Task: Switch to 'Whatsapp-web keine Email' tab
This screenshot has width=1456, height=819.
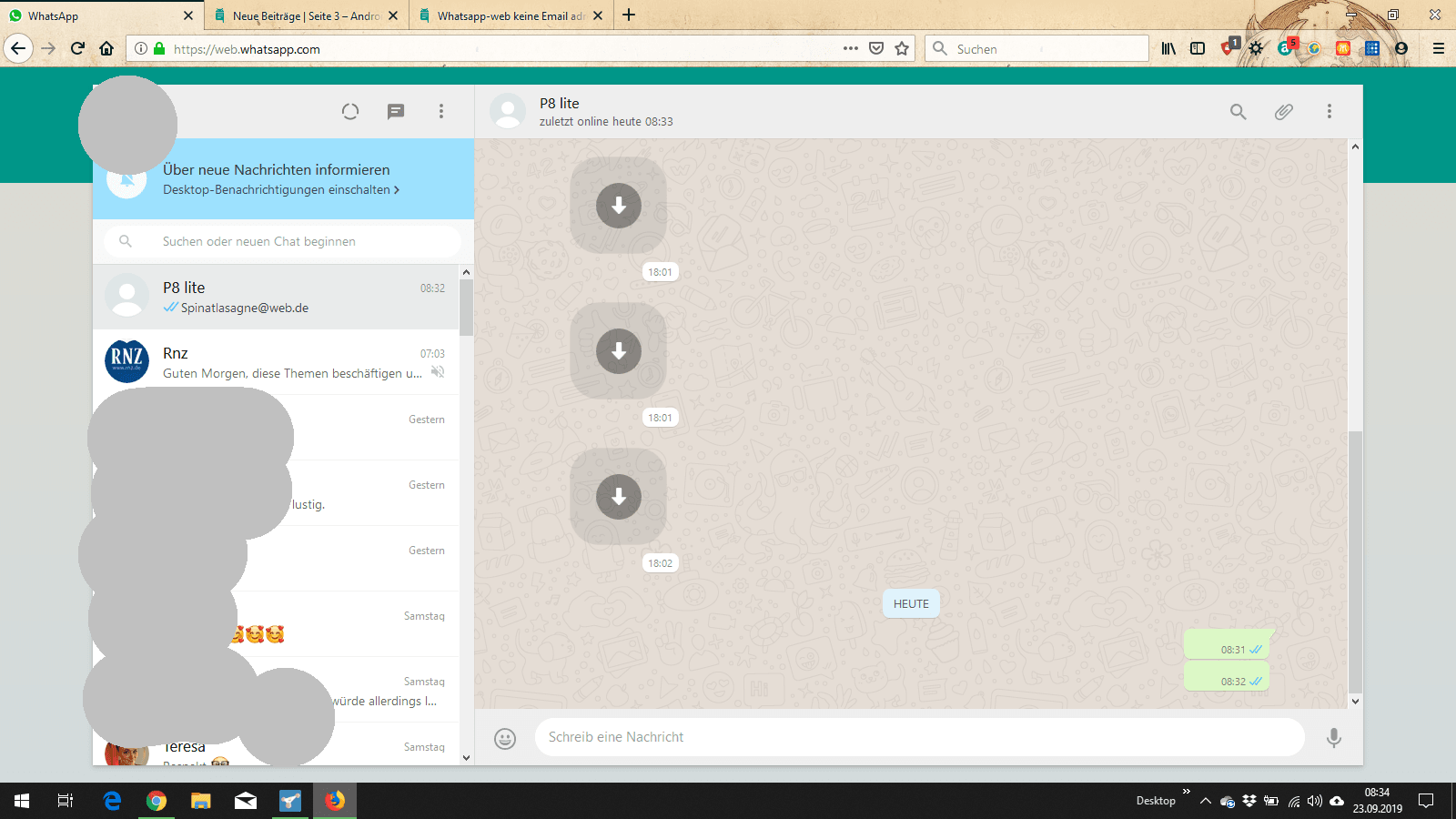Action: (511, 15)
